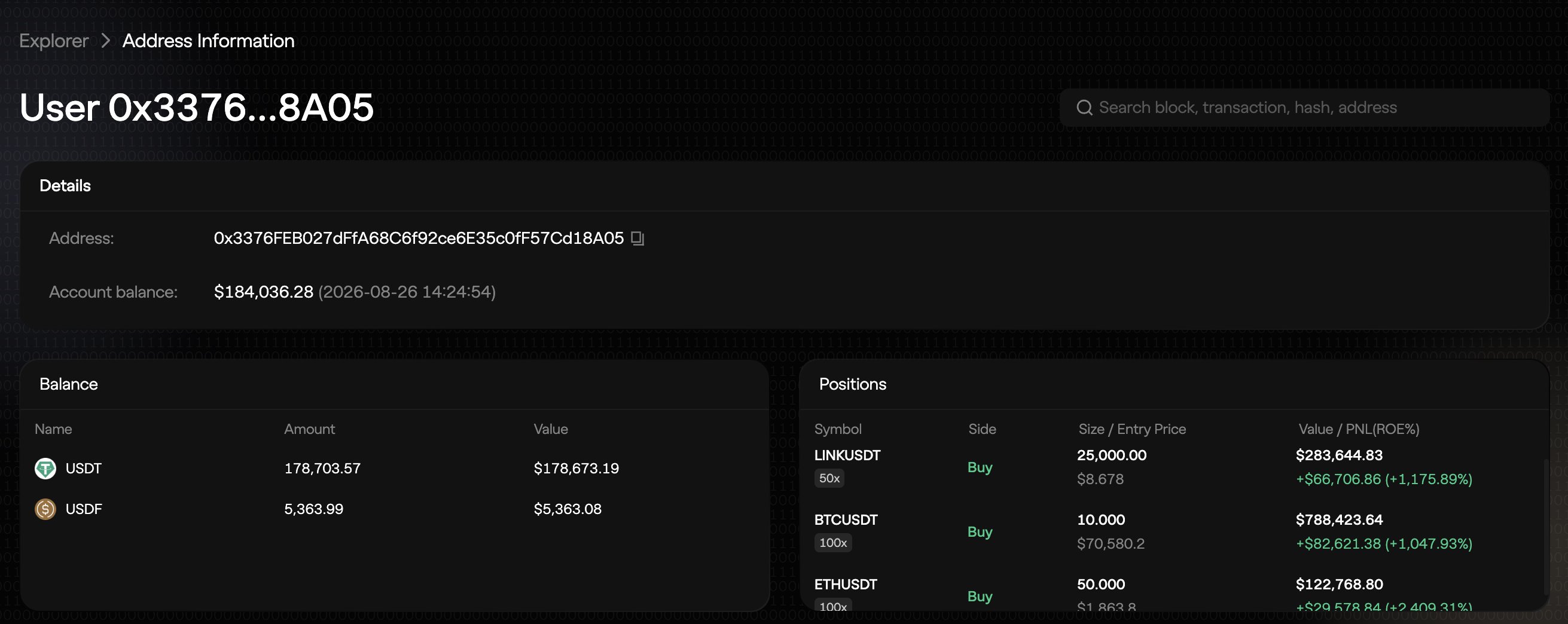Click ETHUSDT value $122,768.80
The width and height of the screenshot is (1568, 624).
point(1338,585)
